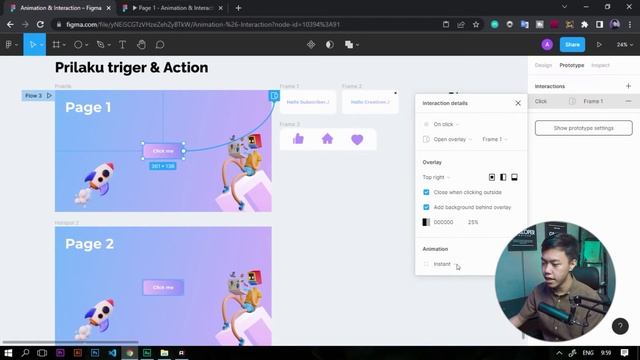The image size is (640, 360).
Task: Open the Windows Start menu
Action: point(8,353)
